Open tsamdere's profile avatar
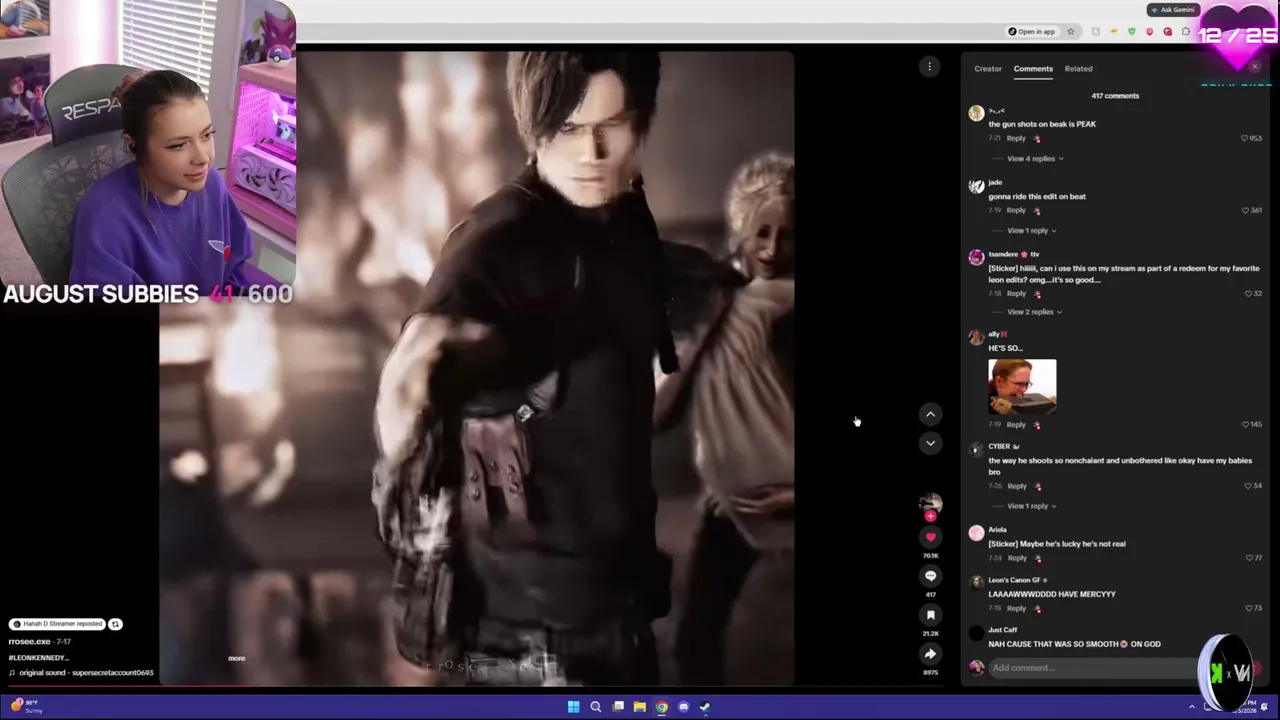Screen dimensions: 1280x720 click(976, 258)
